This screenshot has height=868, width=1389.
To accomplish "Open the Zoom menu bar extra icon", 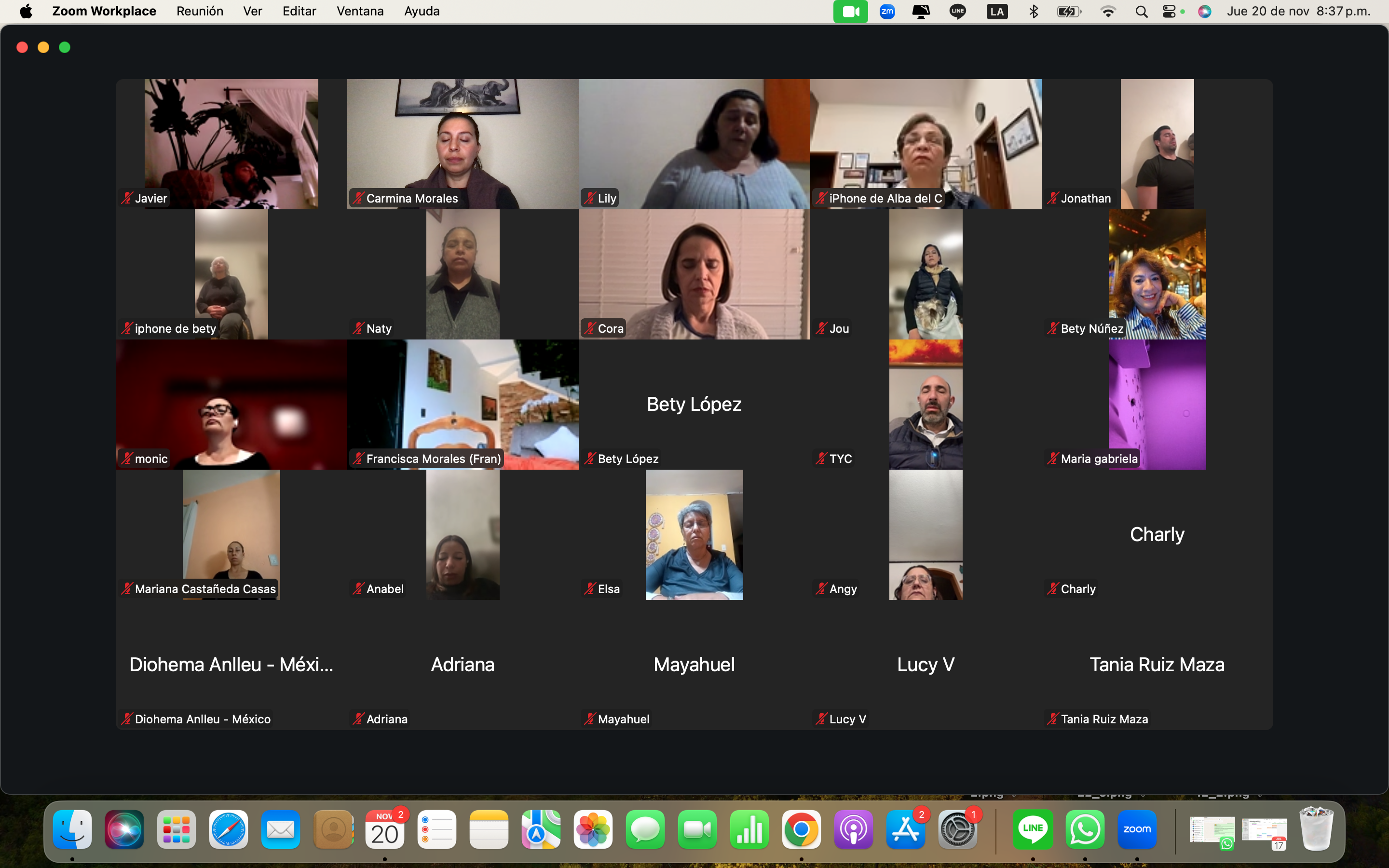I will tap(887, 12).
